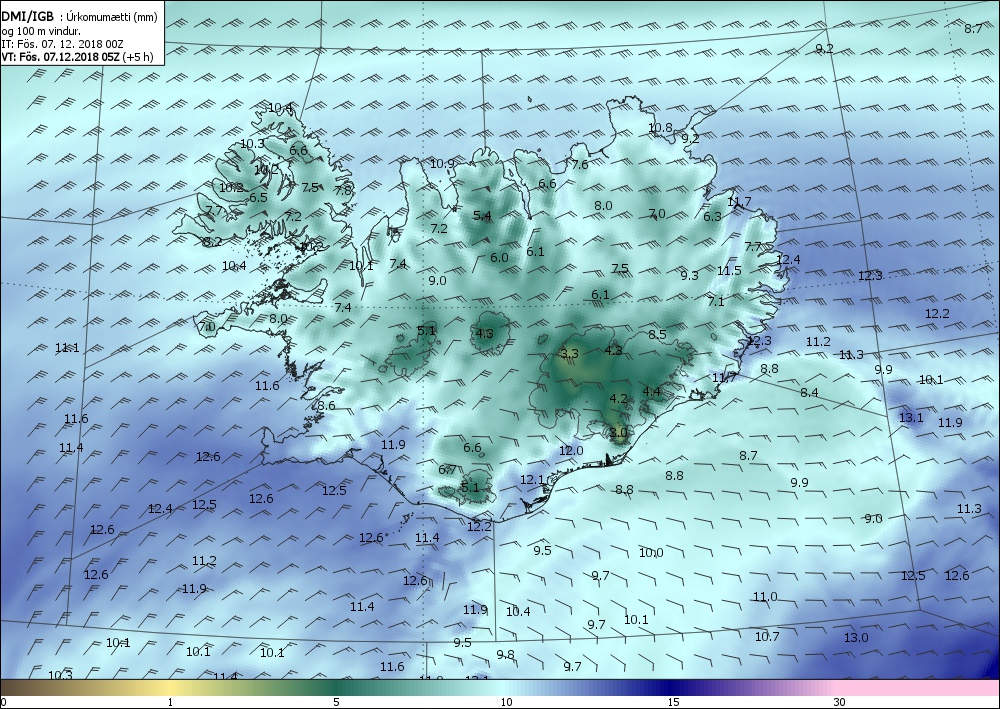Click the map value '11.0'
The width and height of the screenshot is (1000, 709).
coord(765,597)
